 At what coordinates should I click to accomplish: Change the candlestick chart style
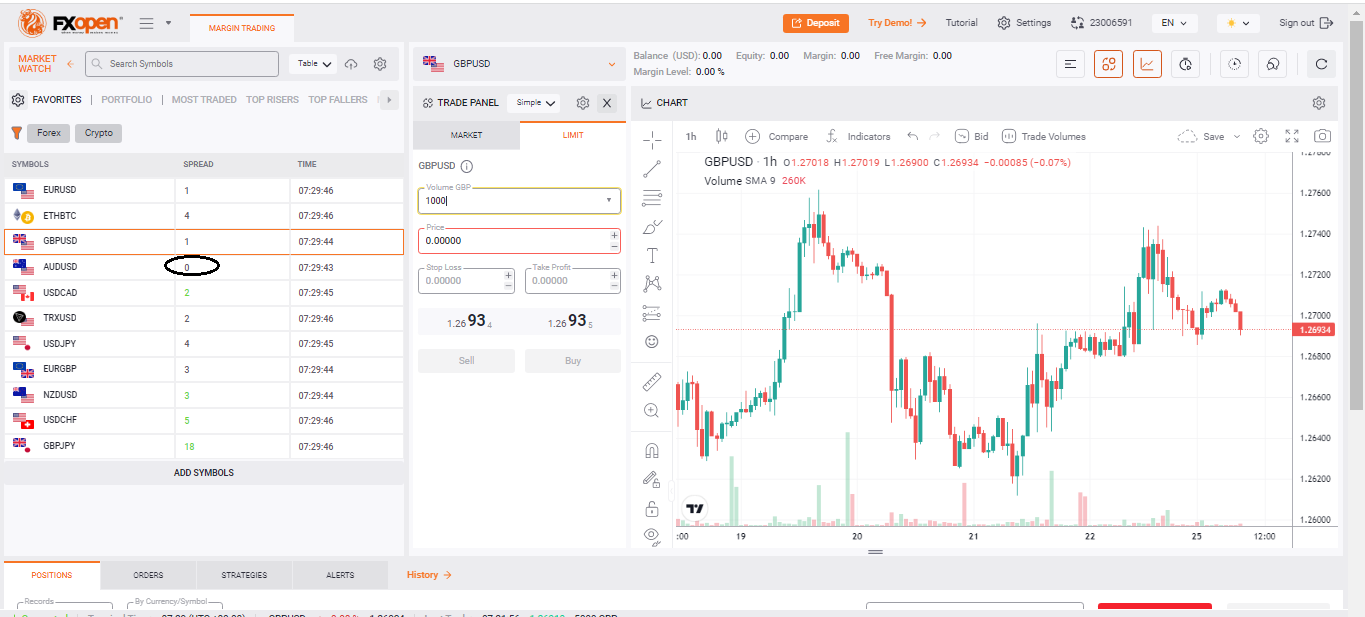coord(723,136)
